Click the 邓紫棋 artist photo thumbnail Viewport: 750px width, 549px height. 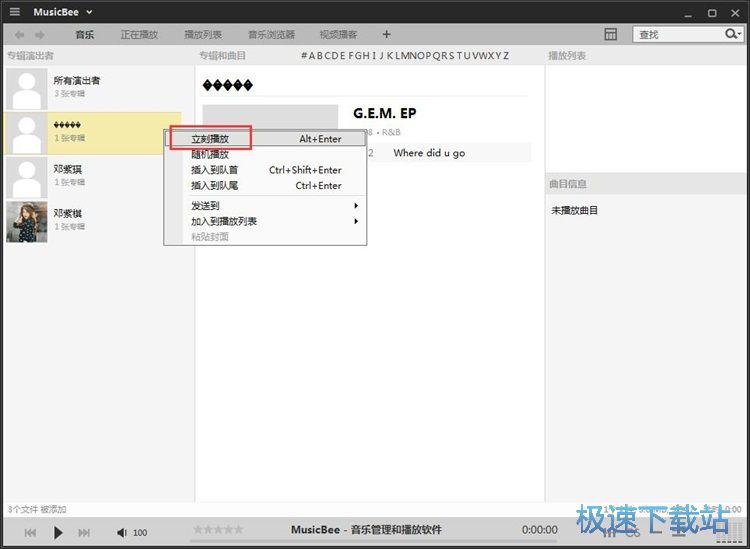coord(27,222)
